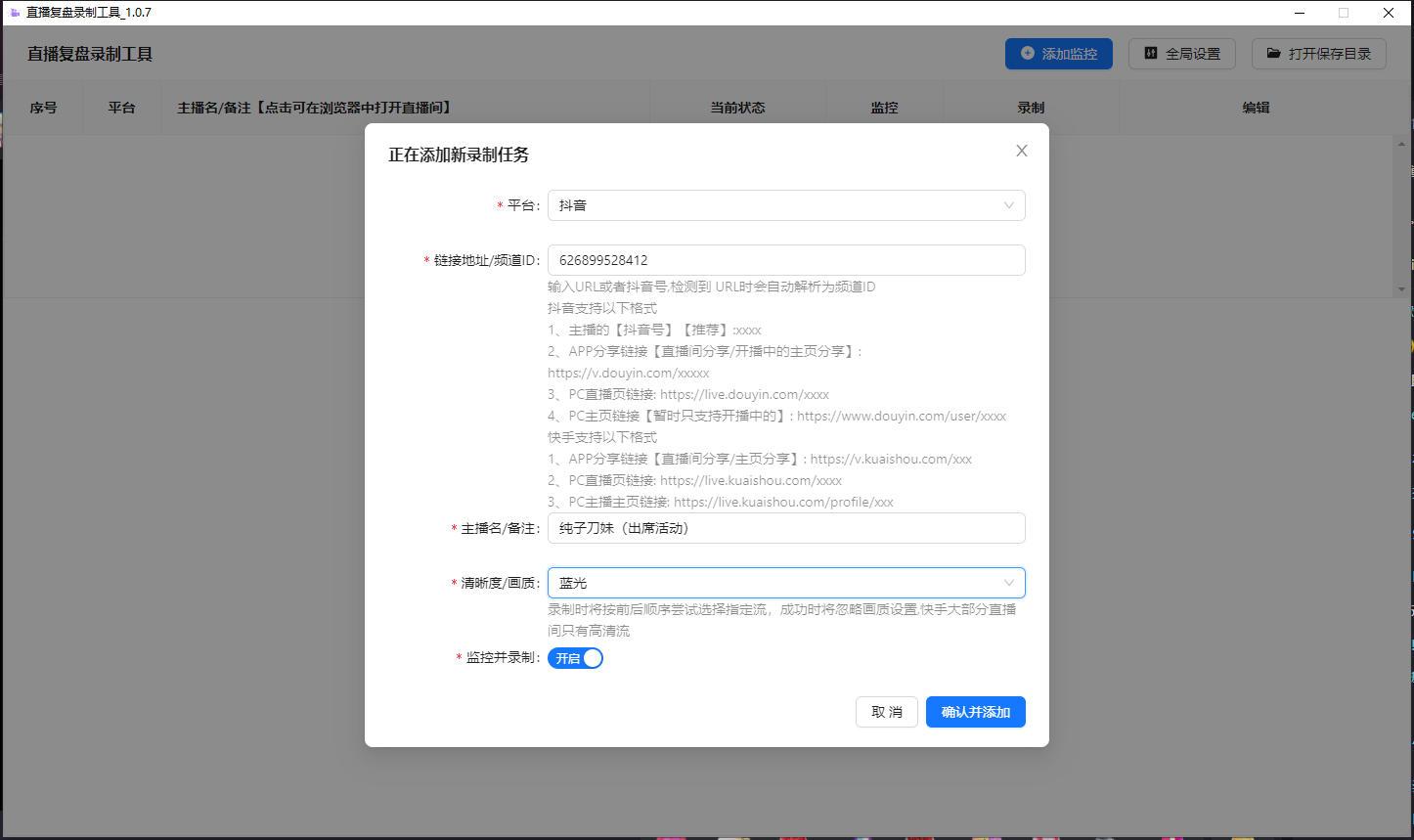Click the 全局设置 settings icon
The width and height of the screenshot is (1414, 840).
click(x=1151, y=54)
